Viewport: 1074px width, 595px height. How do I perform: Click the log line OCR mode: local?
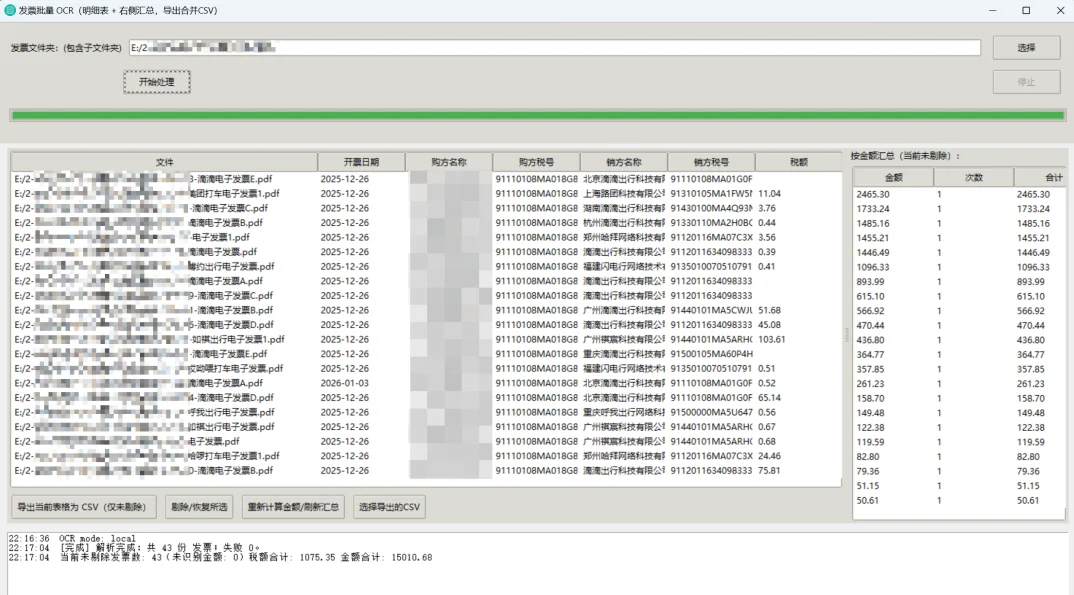pyautogui.click(x=72, y=539)
